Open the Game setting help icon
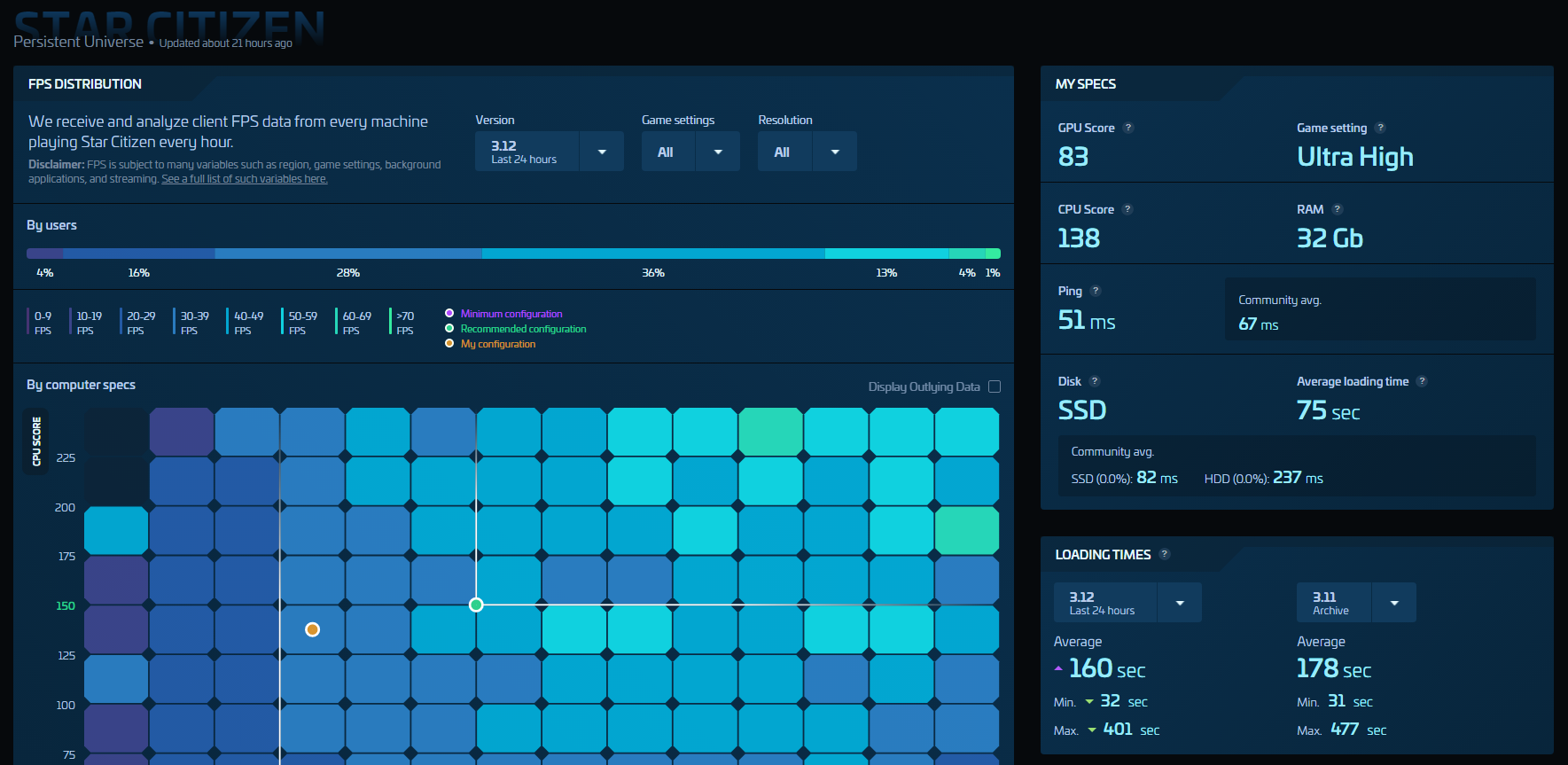This screenshot has width=1568, height=765. pyautogui.click(x=1380, y=128)
